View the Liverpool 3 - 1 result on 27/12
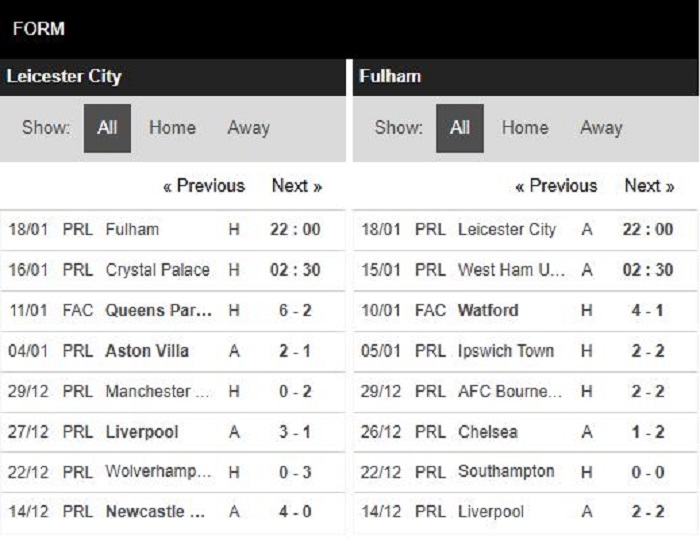 click(x=173, y=432)
